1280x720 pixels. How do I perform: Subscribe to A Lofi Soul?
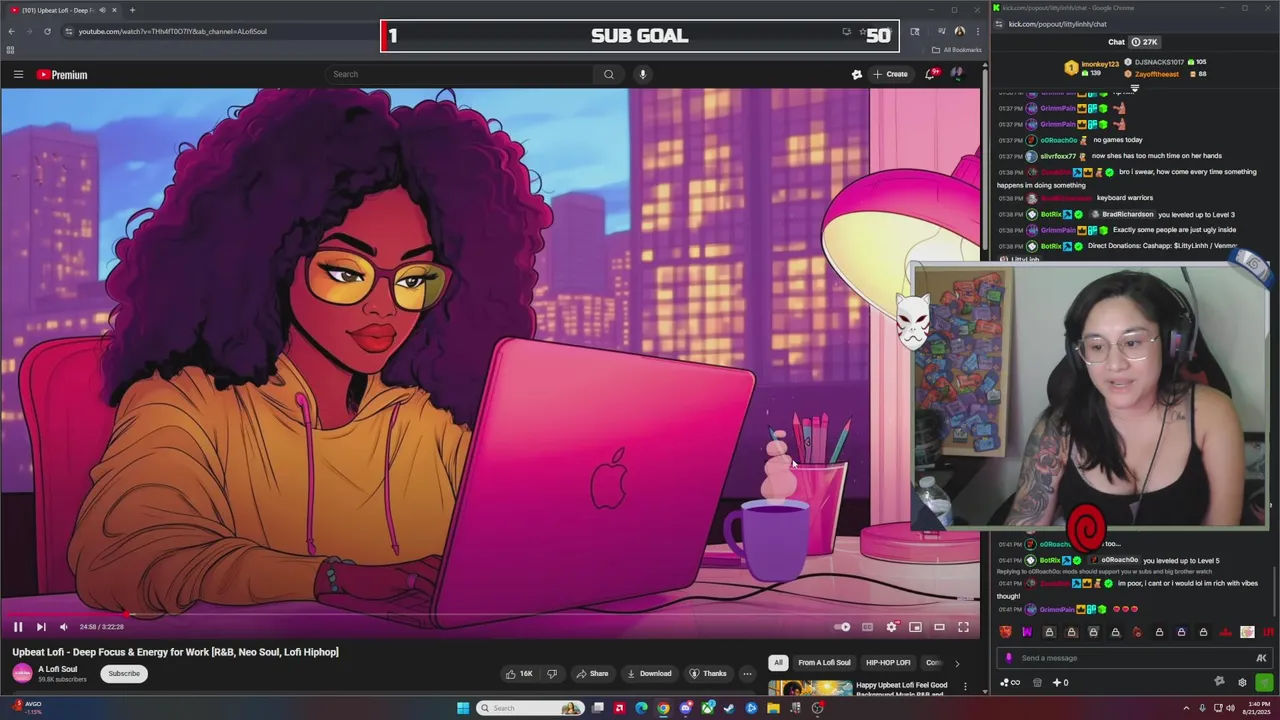point(124,673)
